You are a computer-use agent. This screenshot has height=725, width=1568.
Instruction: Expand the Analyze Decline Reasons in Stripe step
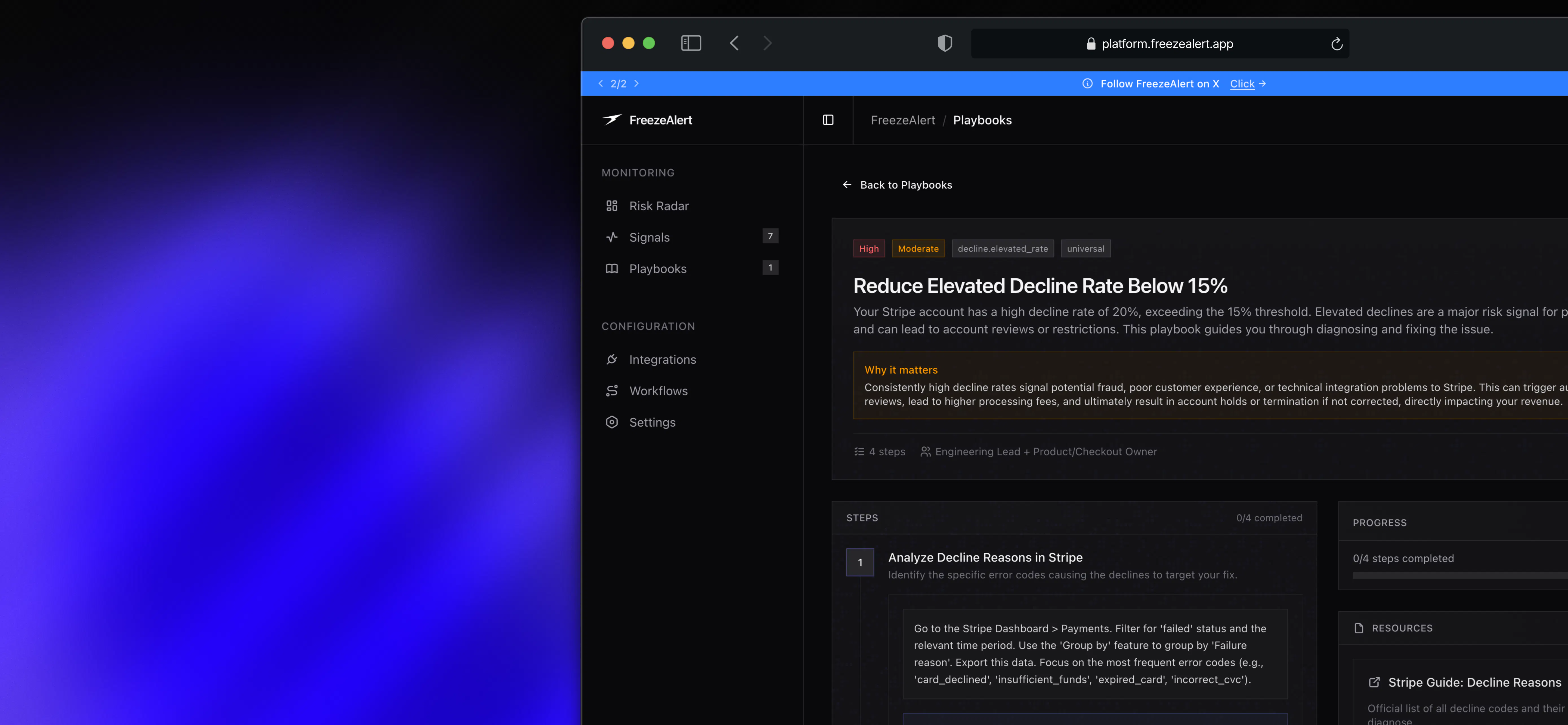pyautogui.click(x=985, y=558)
